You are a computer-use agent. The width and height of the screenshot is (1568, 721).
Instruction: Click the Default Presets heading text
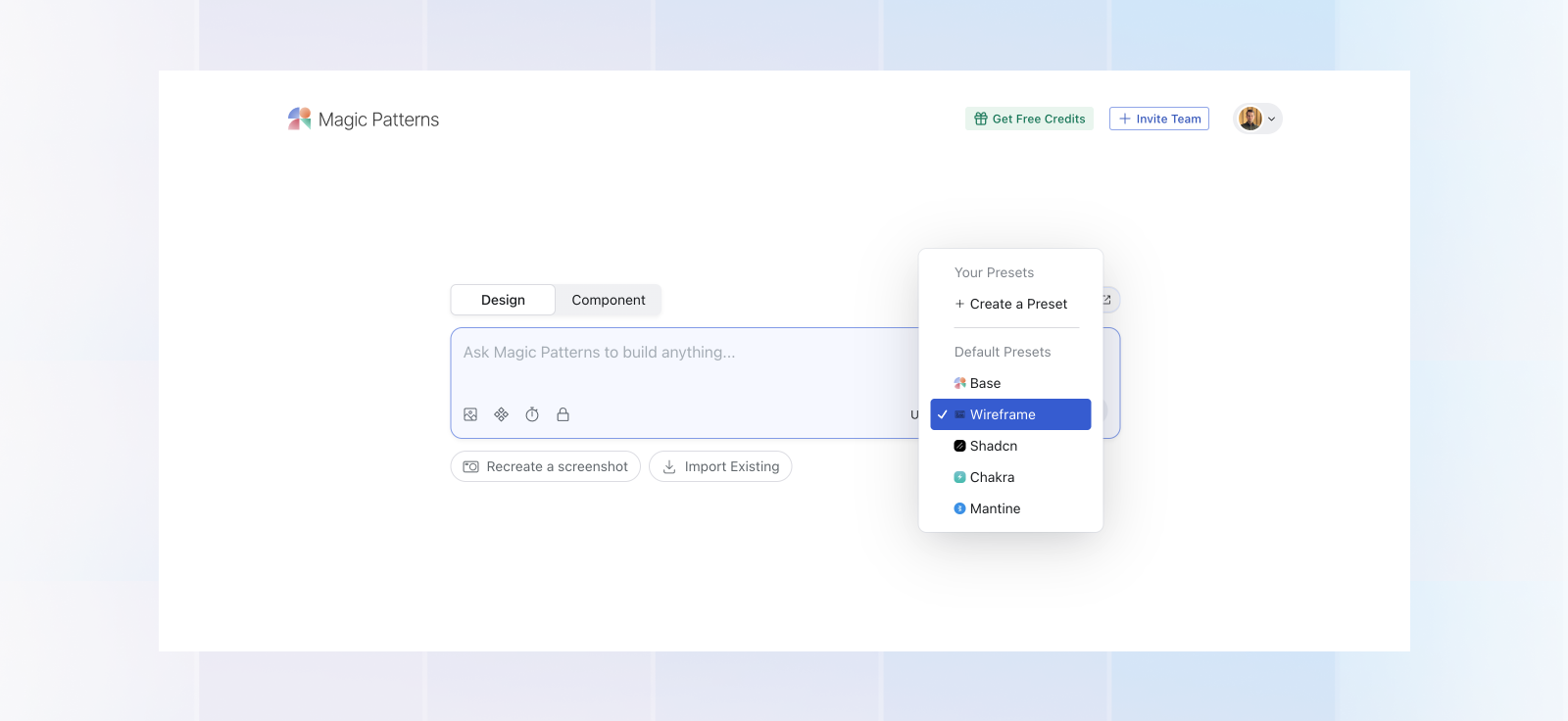coord(1003,352)
